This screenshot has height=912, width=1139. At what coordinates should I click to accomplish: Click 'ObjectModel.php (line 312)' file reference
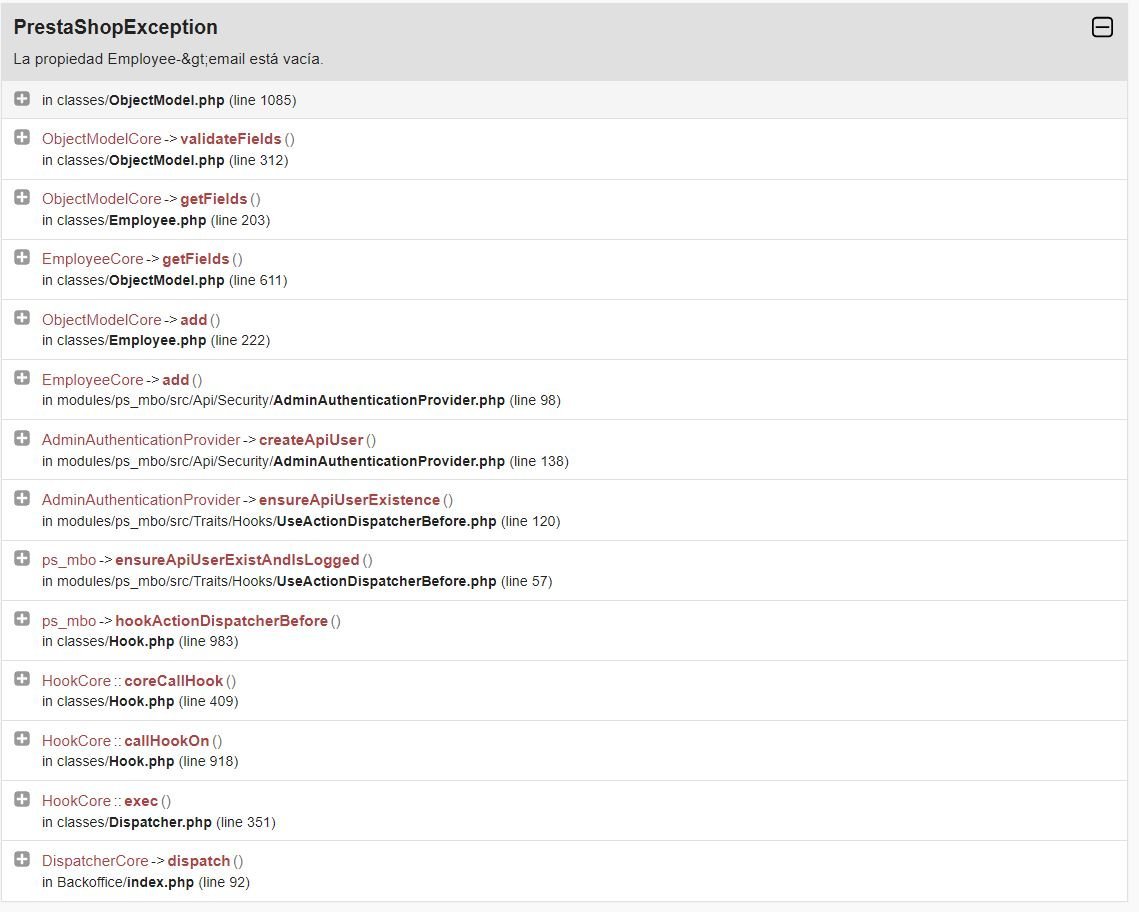(198, 160)
